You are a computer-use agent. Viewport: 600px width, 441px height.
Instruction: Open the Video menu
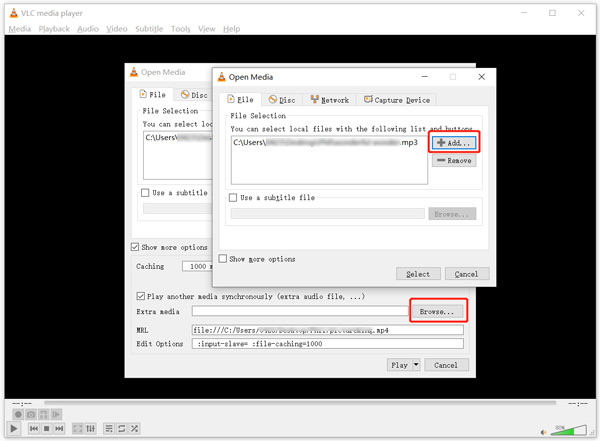click(117, 29)
